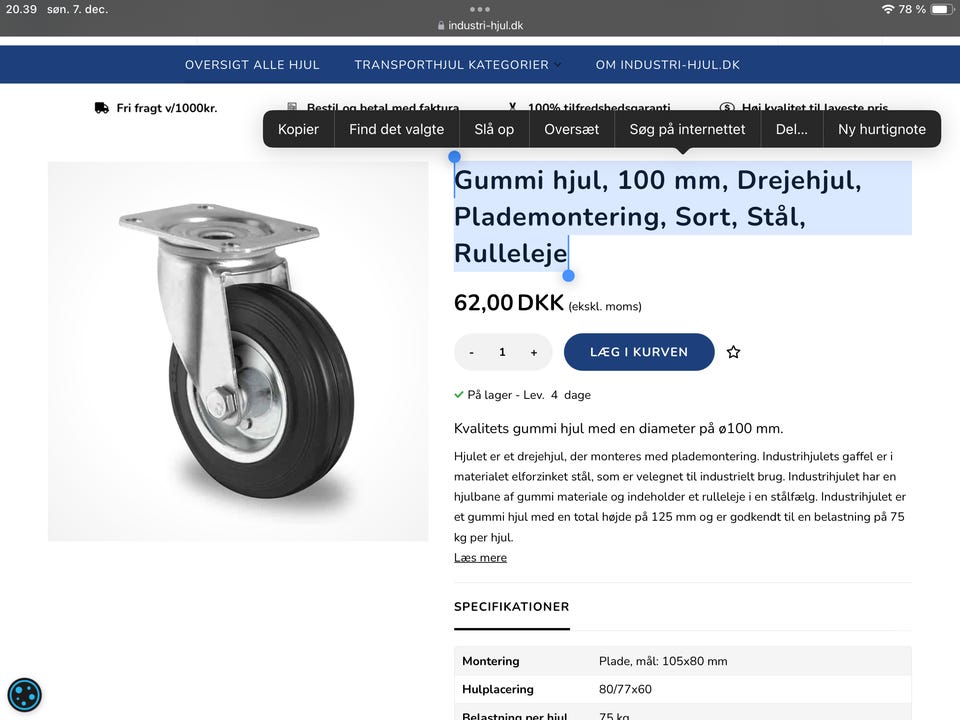Open Oversigt alle hjul navigation link
Image resolution: width=960 pixels, height=720 pixels.
[x=252, y=65]
